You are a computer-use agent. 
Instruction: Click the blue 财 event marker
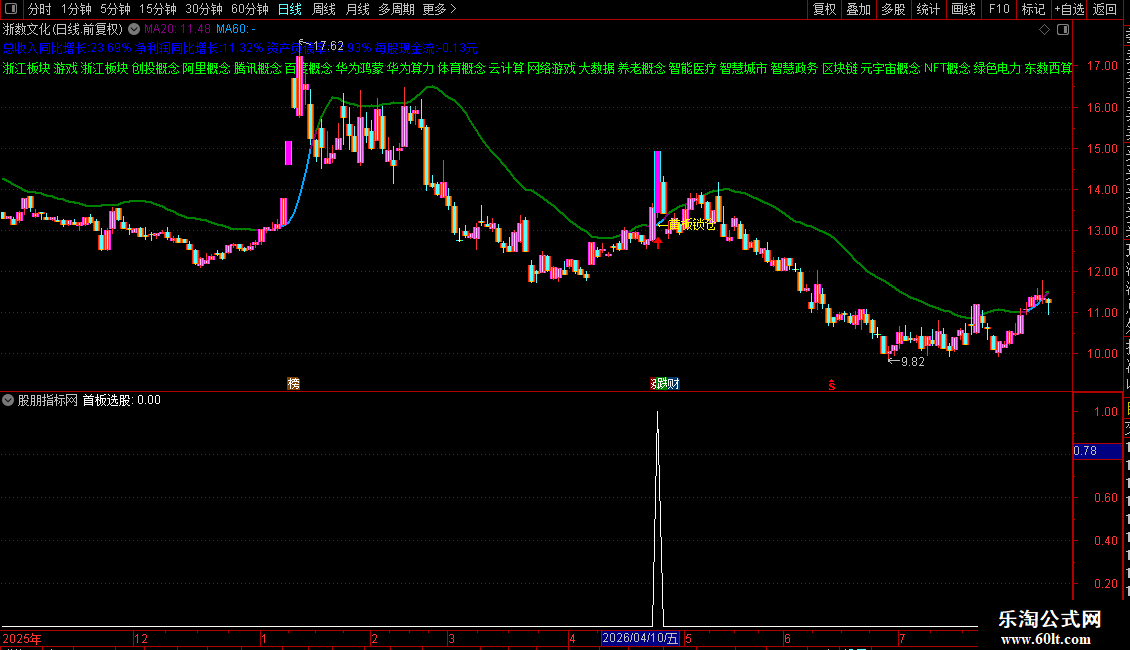click(673, 383)
